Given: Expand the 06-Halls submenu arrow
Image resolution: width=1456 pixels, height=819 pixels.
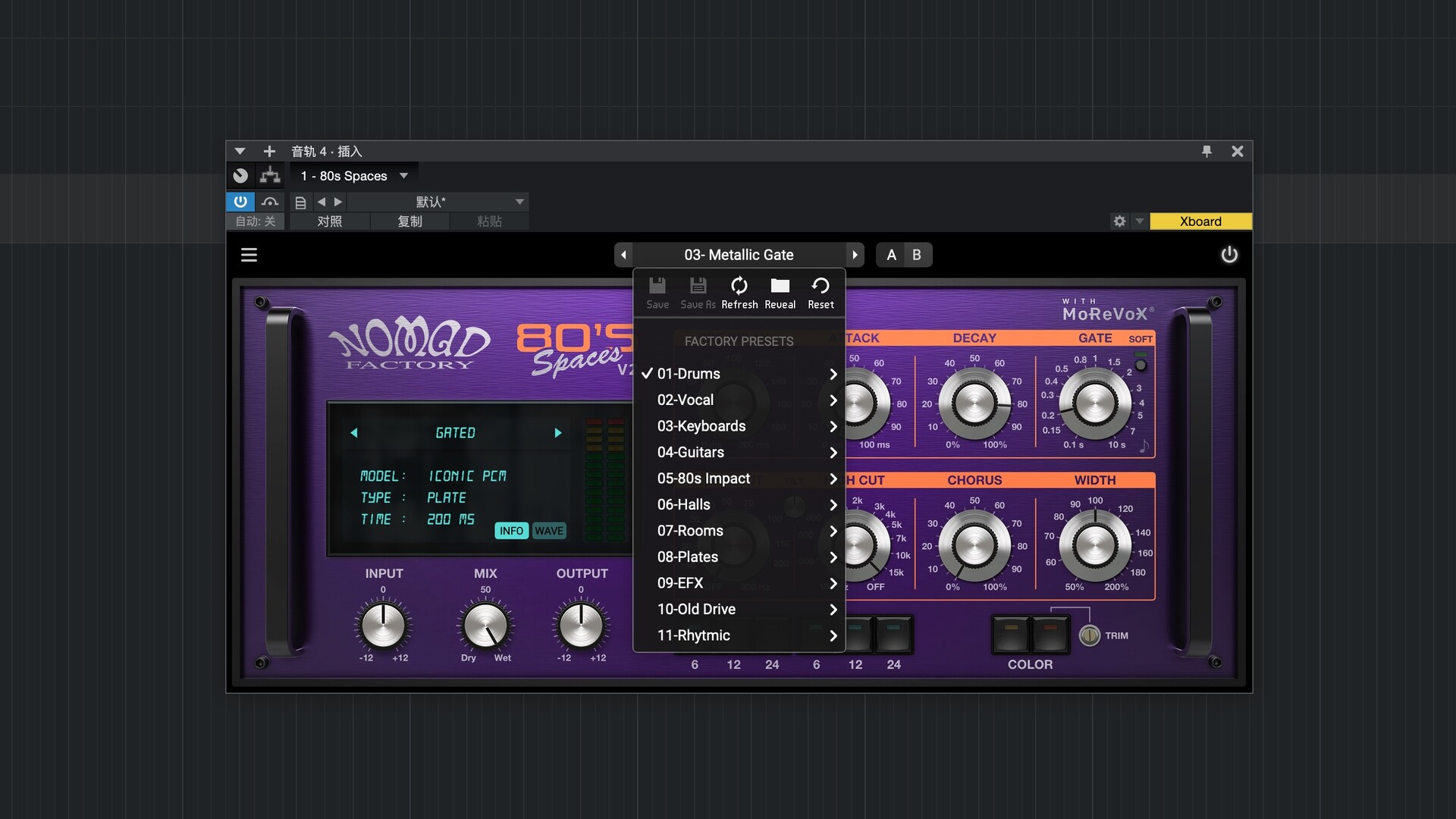Looking at the screenshot, I should tap(833, 505).
